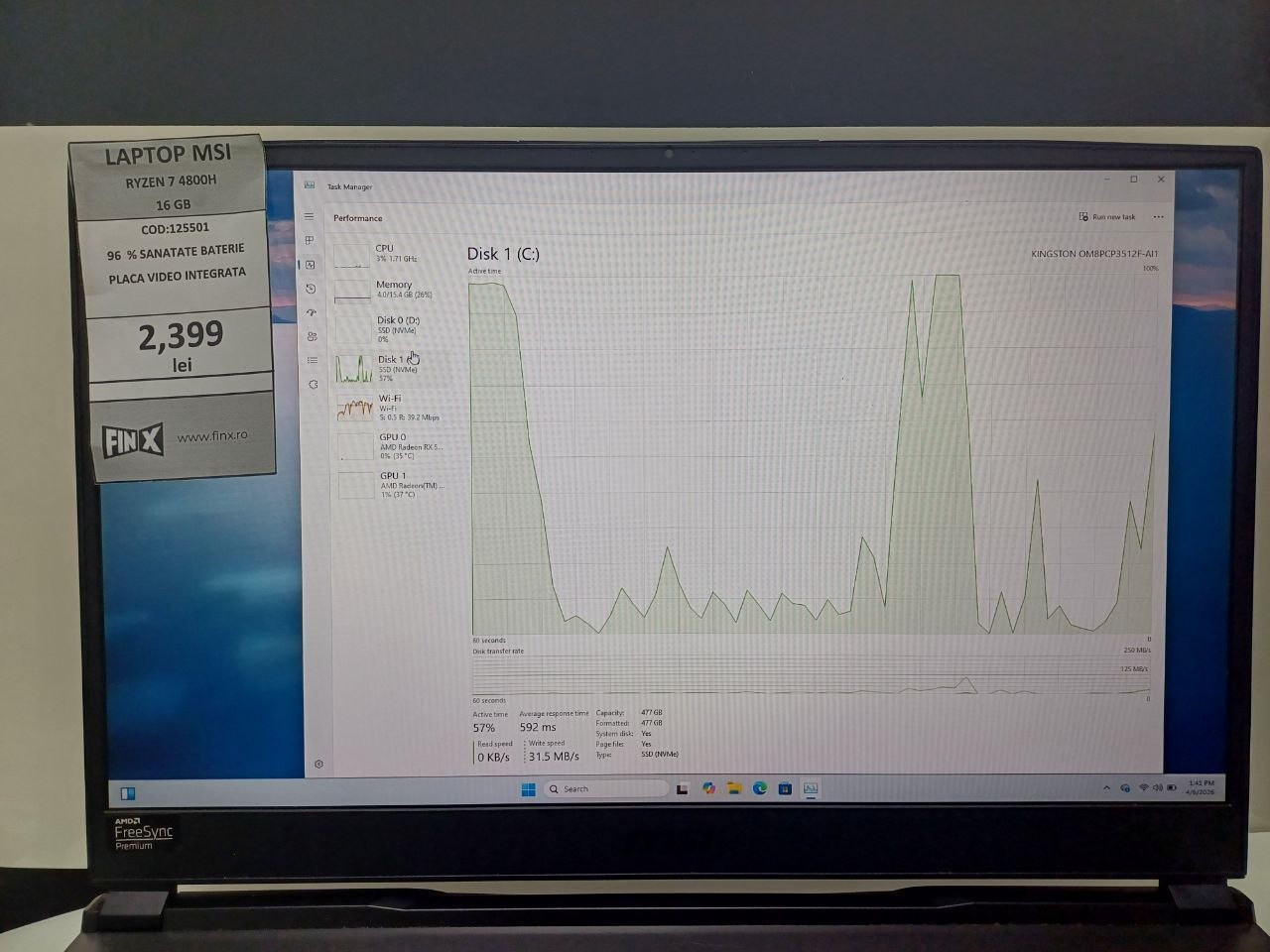Go to the Users page icon
The width and height of the screenshot is (1270, 952).
click(312, 336)
